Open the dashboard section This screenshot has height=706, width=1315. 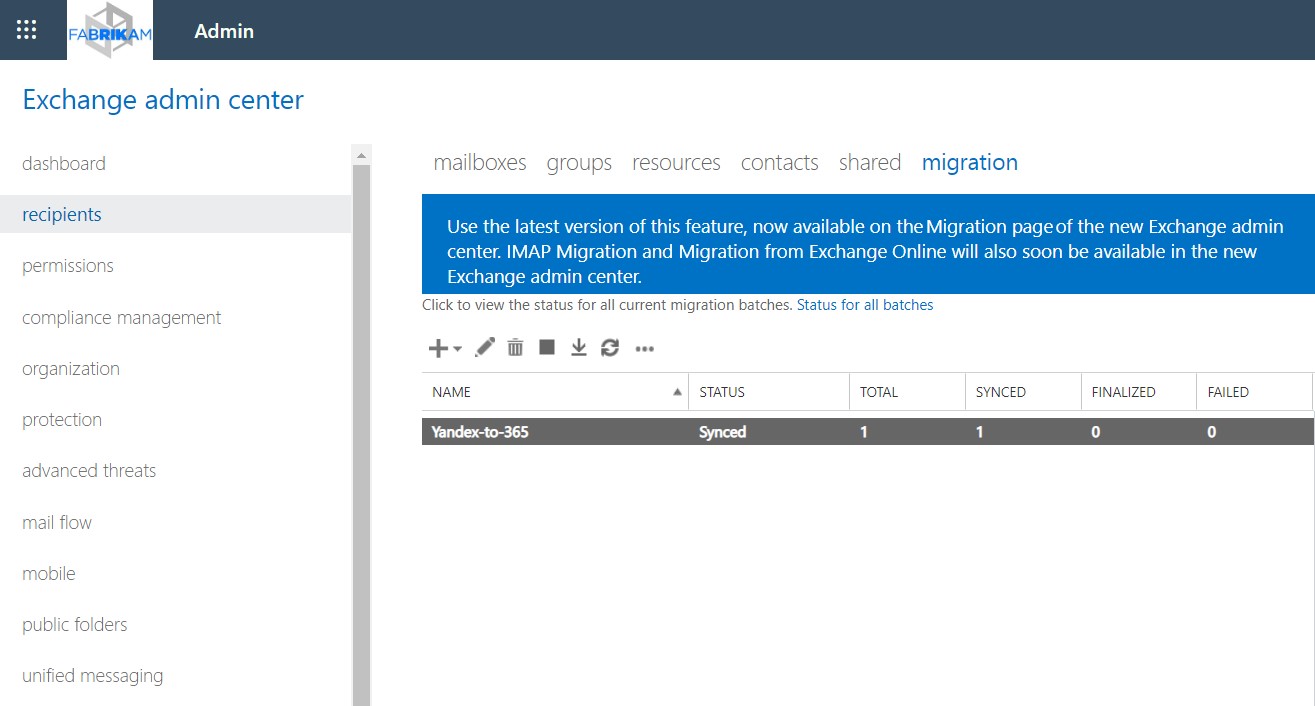[64, 163]
